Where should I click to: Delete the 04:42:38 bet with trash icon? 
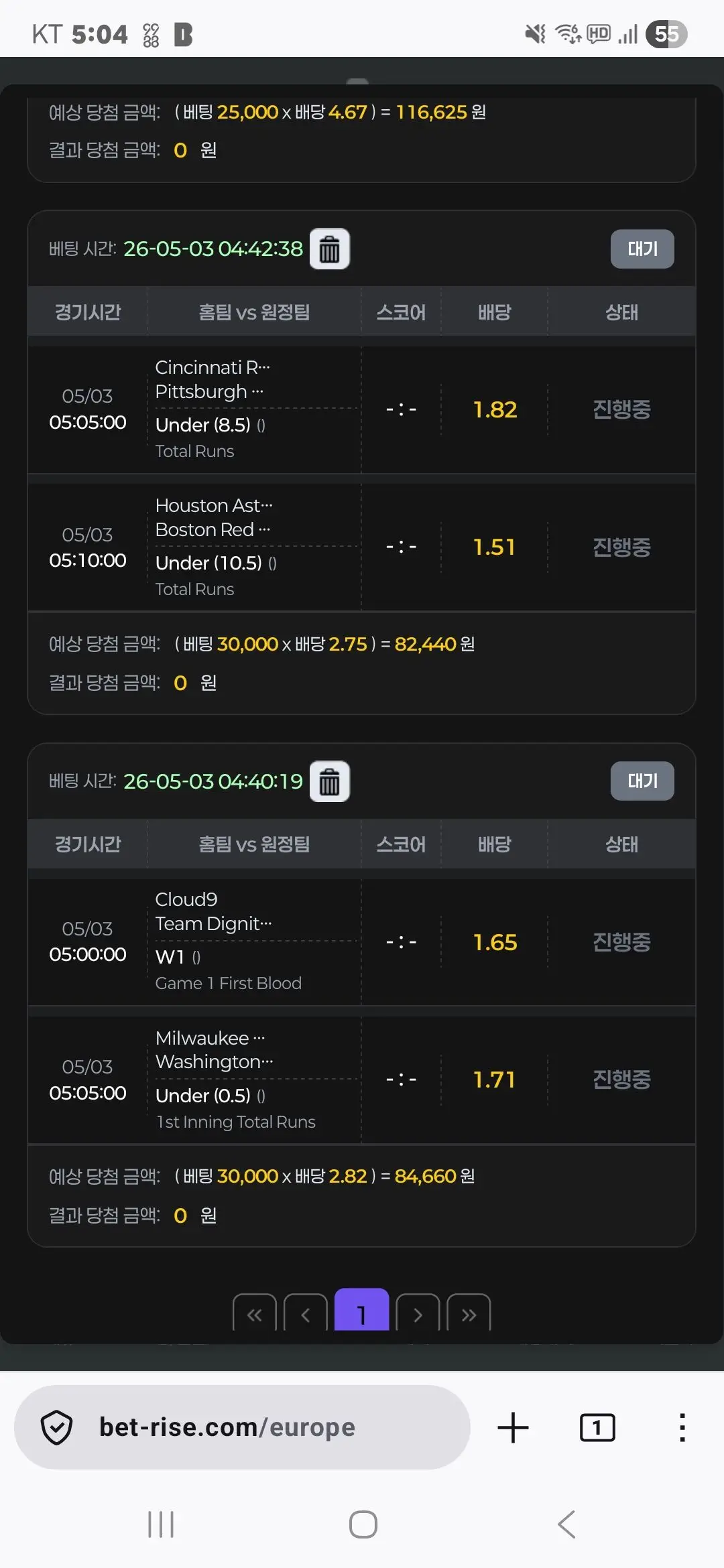pos(329,249)
